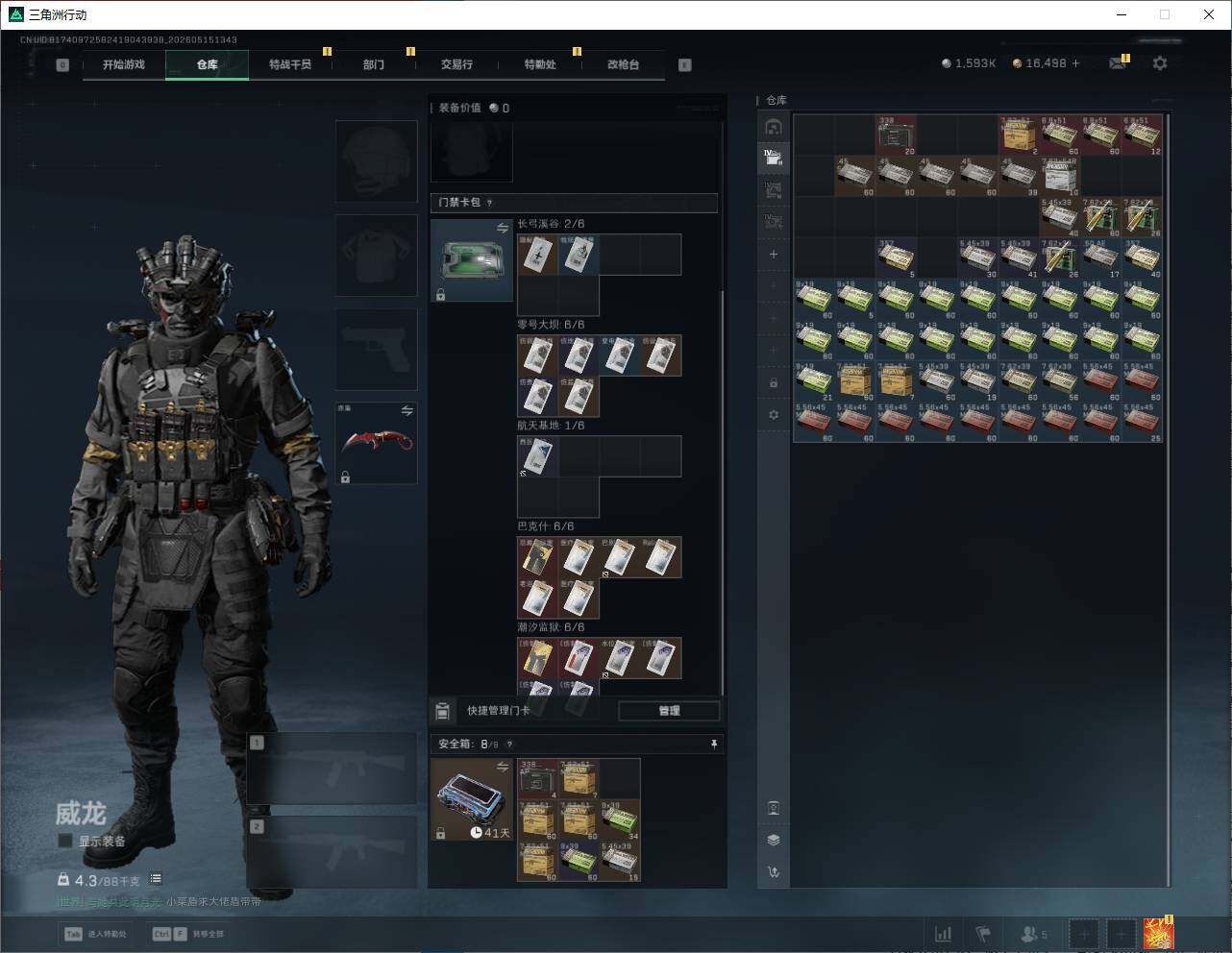Select the fourth storage box icon
Viewport: 1232px width, 953px height.
[x=774, y=221]
